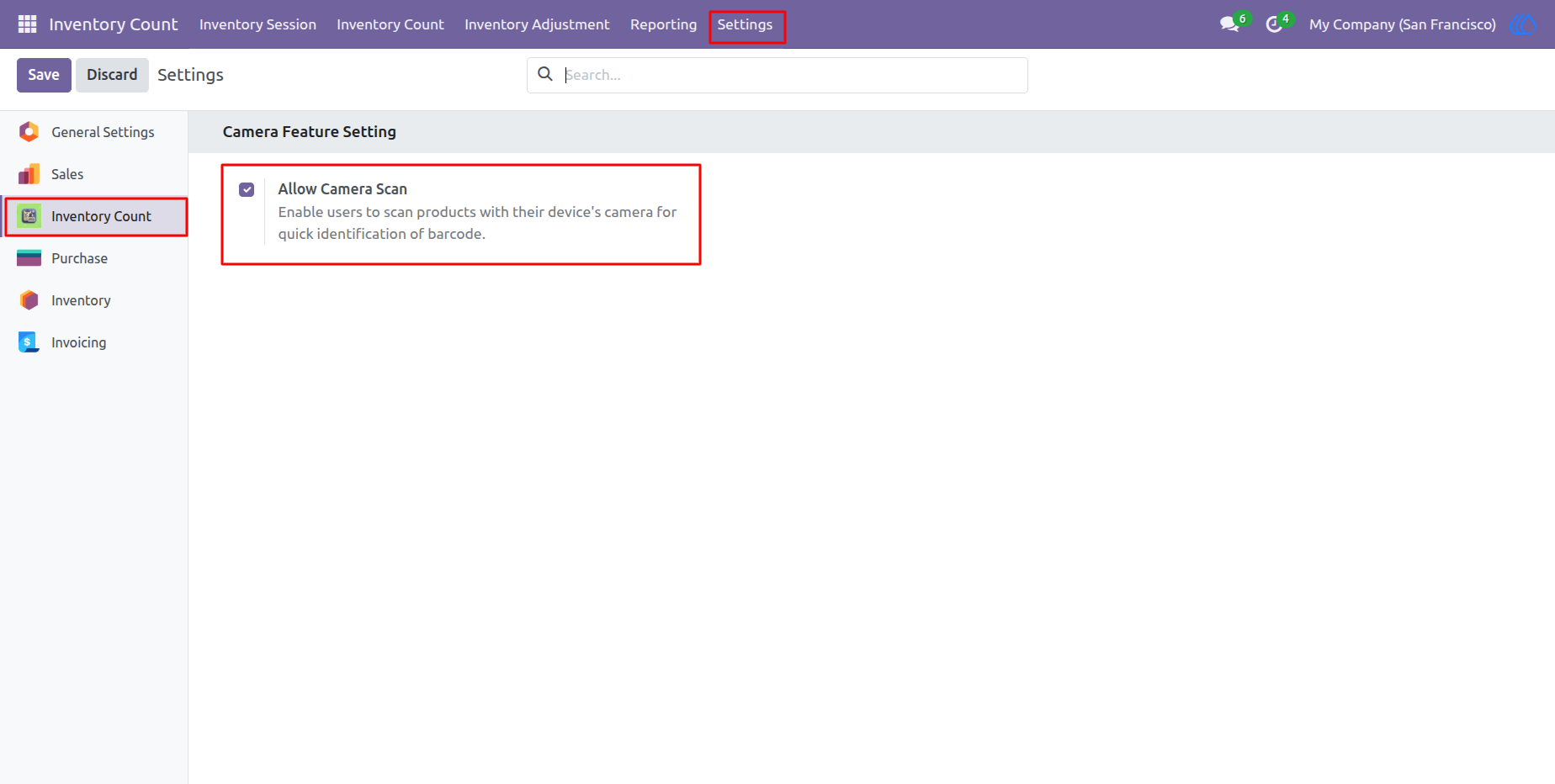The width and height of the screenshot is (1555, 784).
Task: Select Inventory Count in settings sidebar
Action: (x=96, y=216)
